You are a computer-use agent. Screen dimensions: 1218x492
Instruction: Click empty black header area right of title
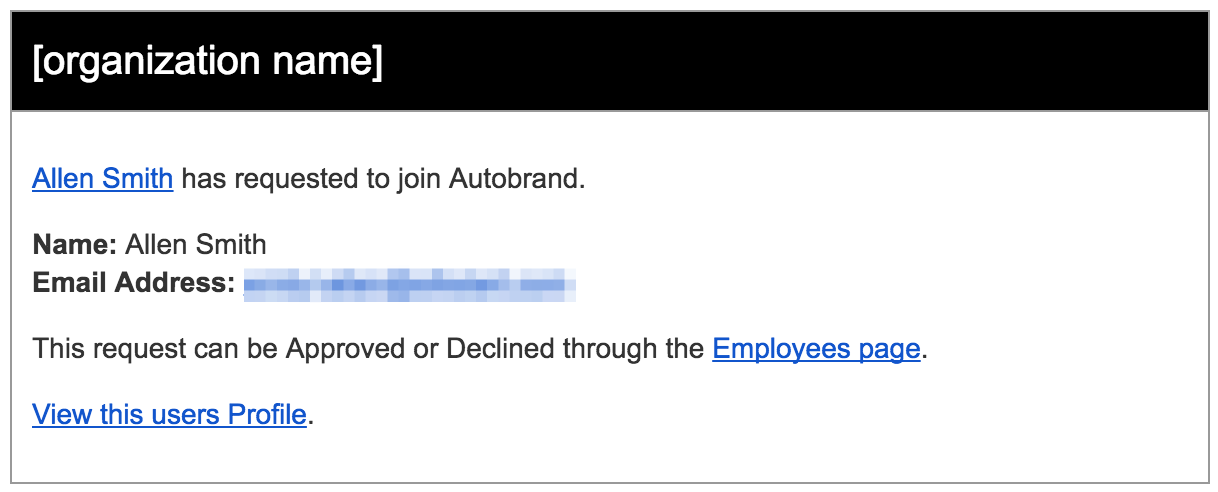pyautogui.click(x=800, y=63)
